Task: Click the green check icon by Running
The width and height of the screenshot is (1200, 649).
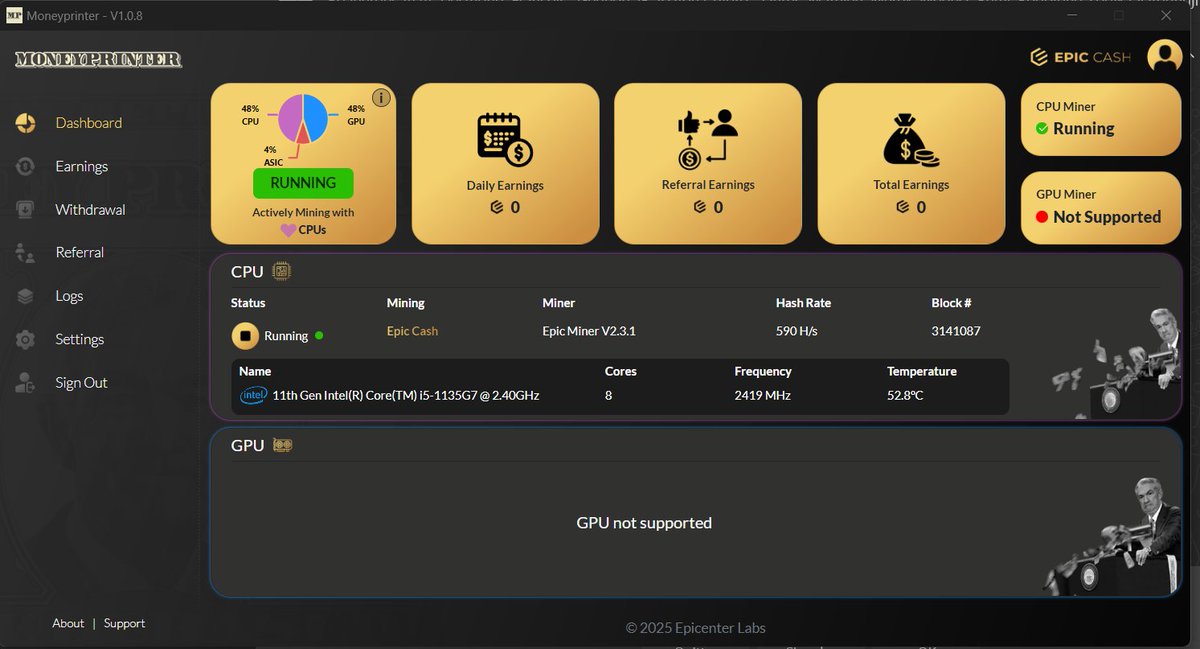Action: click(x=1042, y=129)
